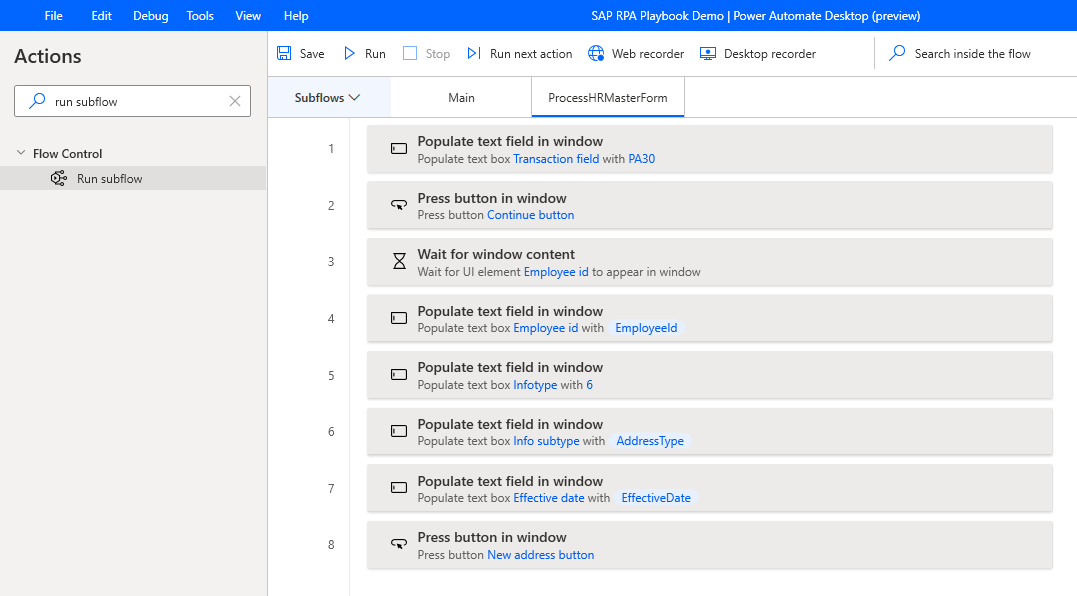Screen dimensions: 1077x596
Task: Click the magnifier icon in Actions search box
Action: click(x=37, y=101)
